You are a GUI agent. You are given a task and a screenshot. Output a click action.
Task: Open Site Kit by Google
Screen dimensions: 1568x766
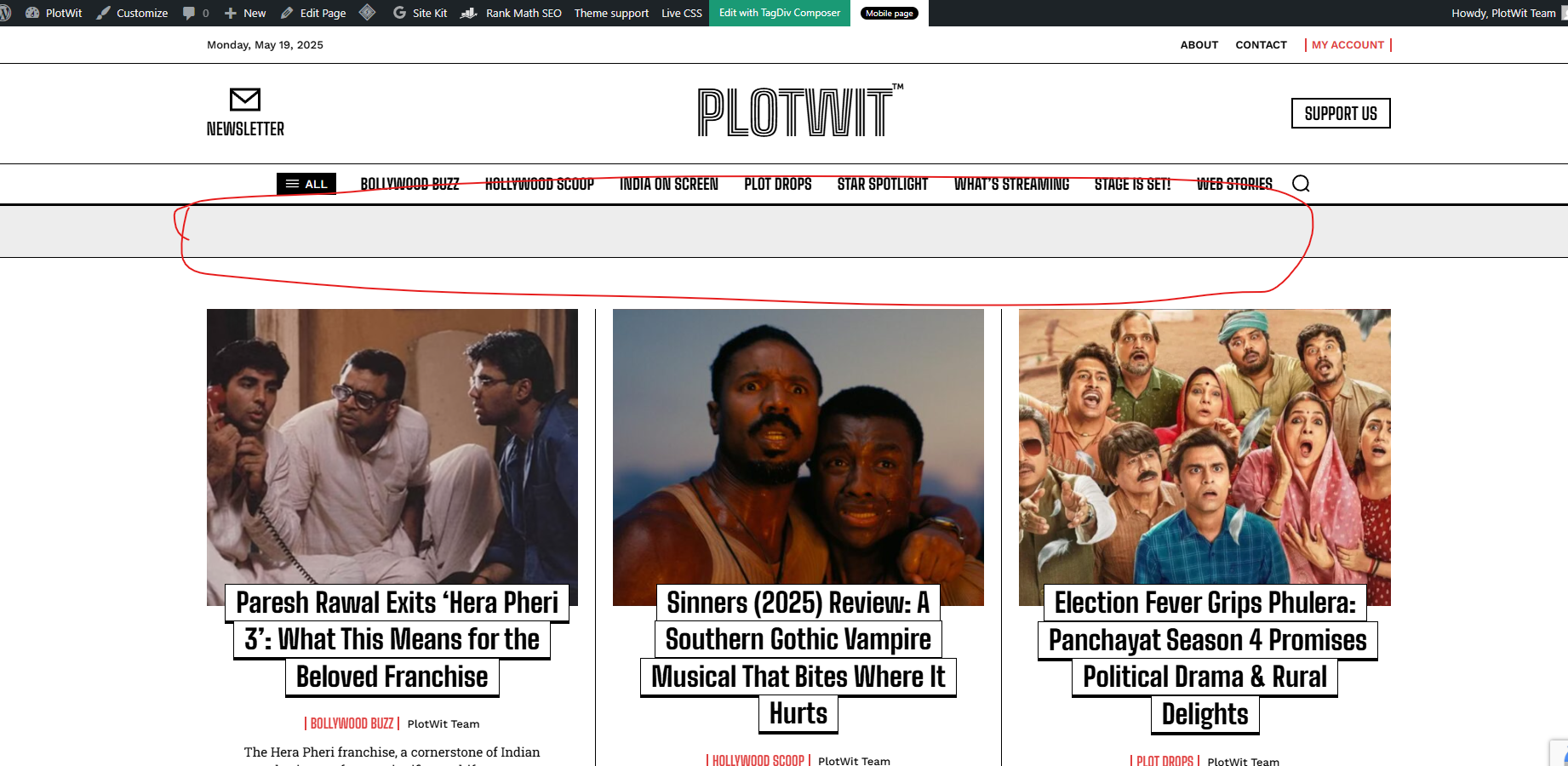tap(420, 13)
